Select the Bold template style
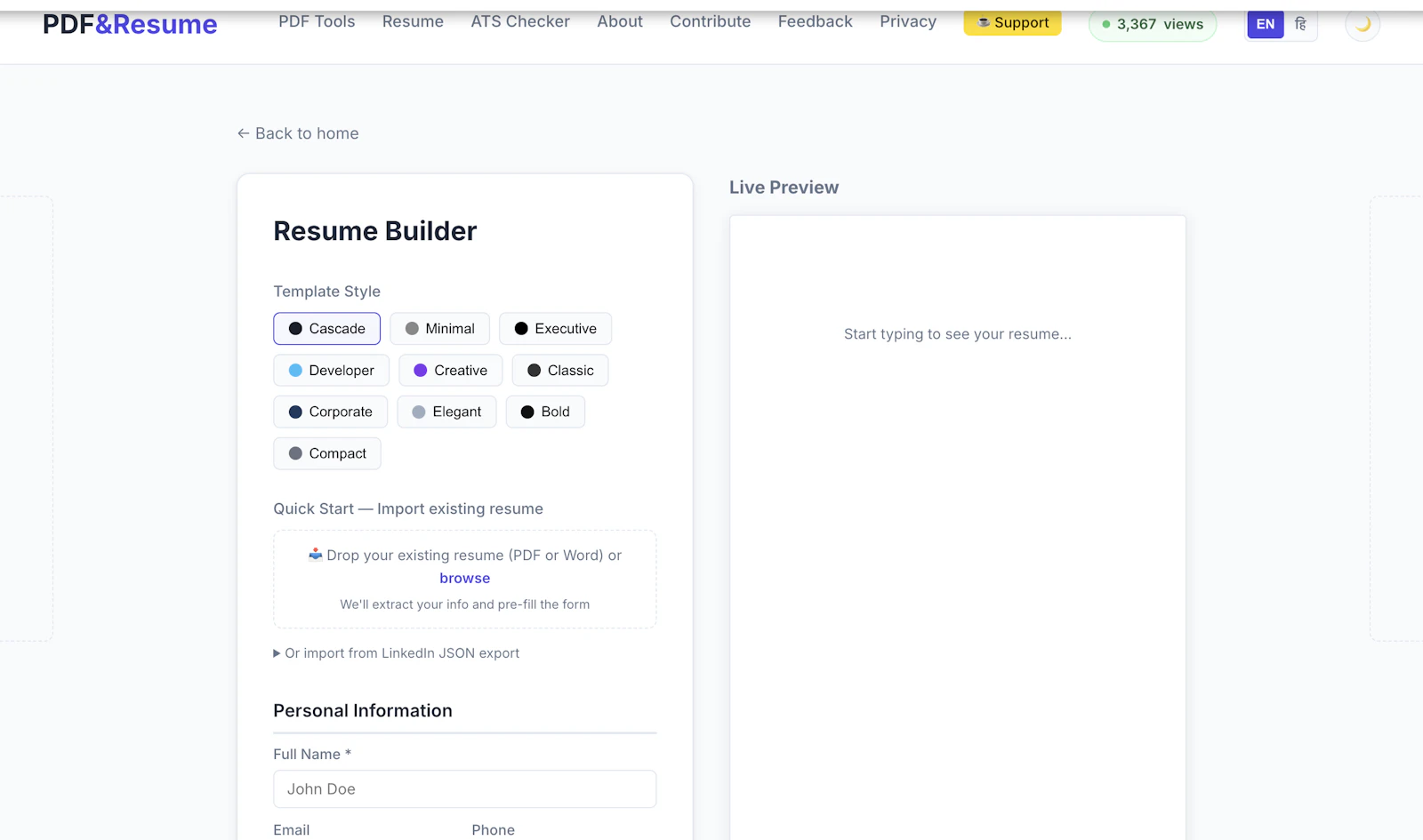1423x840 pixels. [545, 412]
